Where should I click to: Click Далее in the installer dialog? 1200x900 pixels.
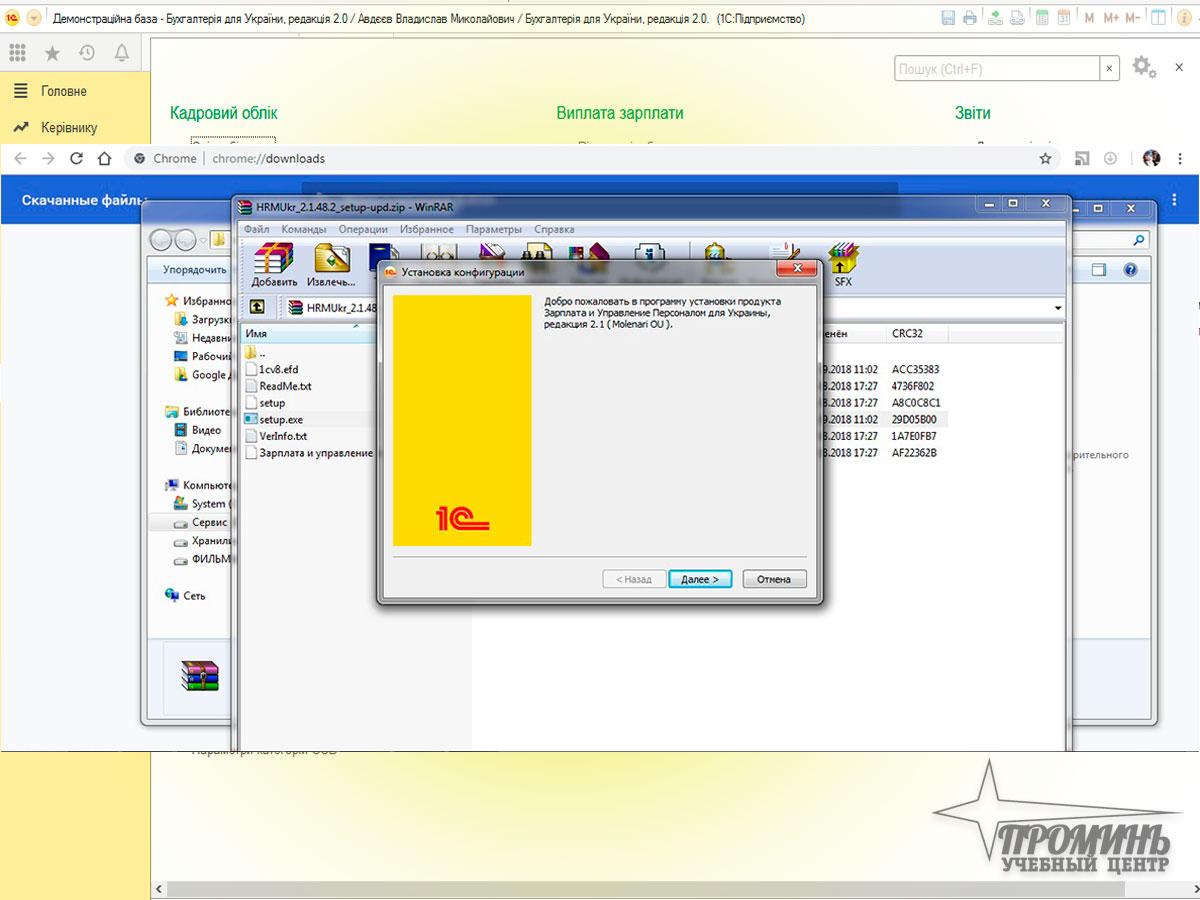pyautogui.click(x=700, y=579)
